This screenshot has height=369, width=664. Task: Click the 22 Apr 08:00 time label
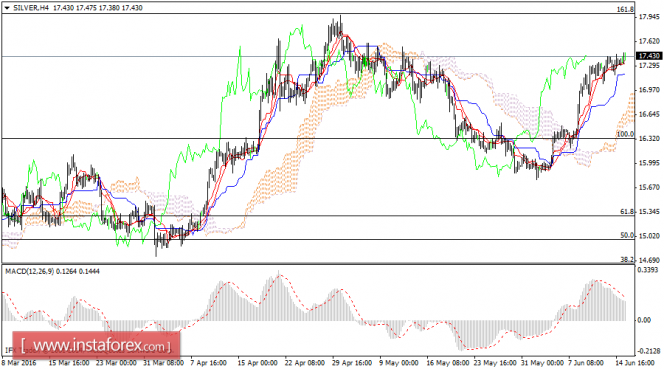(305, 363)
